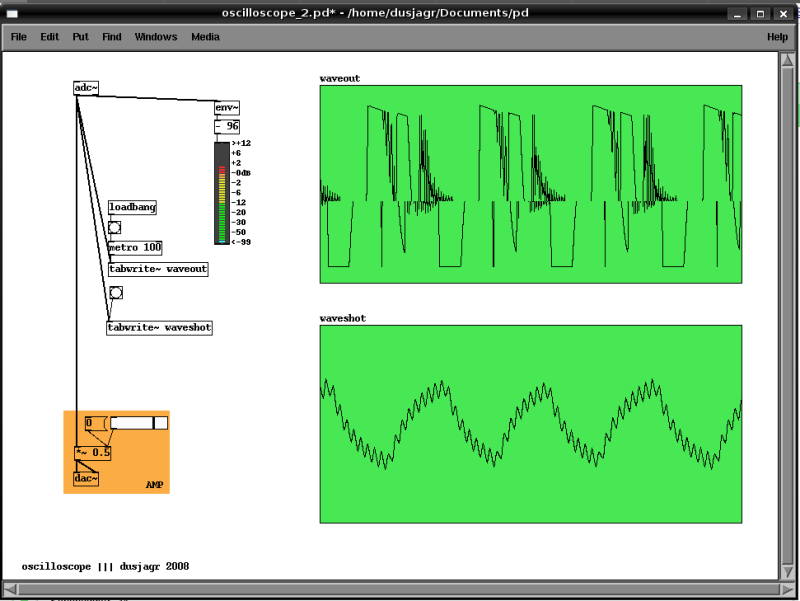This screenshot has height=601, width=800.
Task: Click the number box showing 0
Action: [96, 423]
